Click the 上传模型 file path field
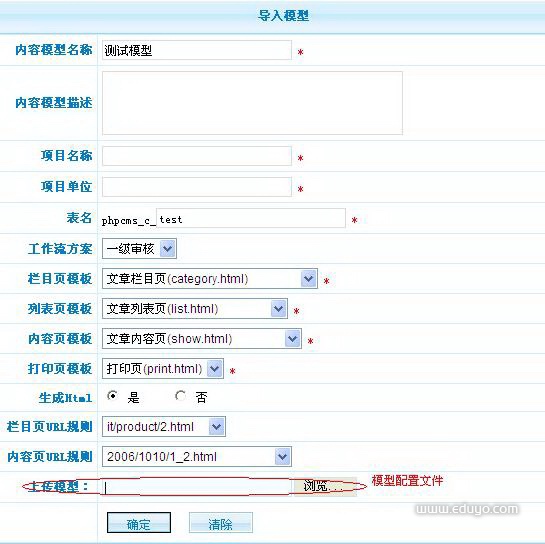This screenshot has height=544, width=545. [x=197, y=487]
